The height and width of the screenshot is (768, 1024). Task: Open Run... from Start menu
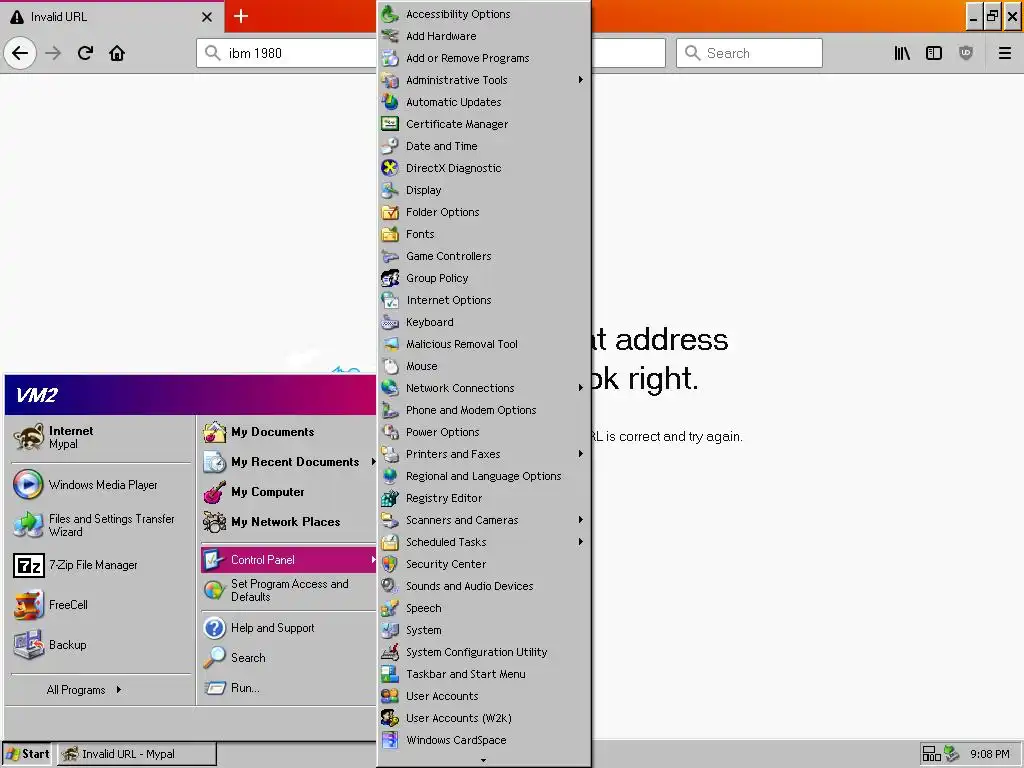pyautogui.click(x=288, y=688)
